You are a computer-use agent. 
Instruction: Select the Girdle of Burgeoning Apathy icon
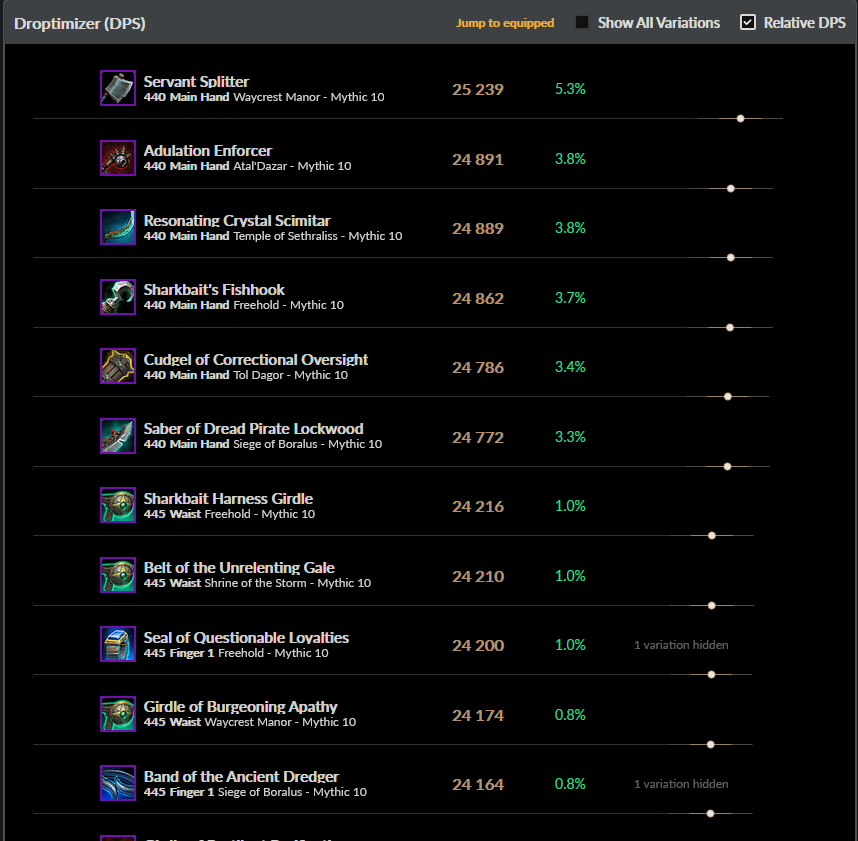tap(117, 714)
